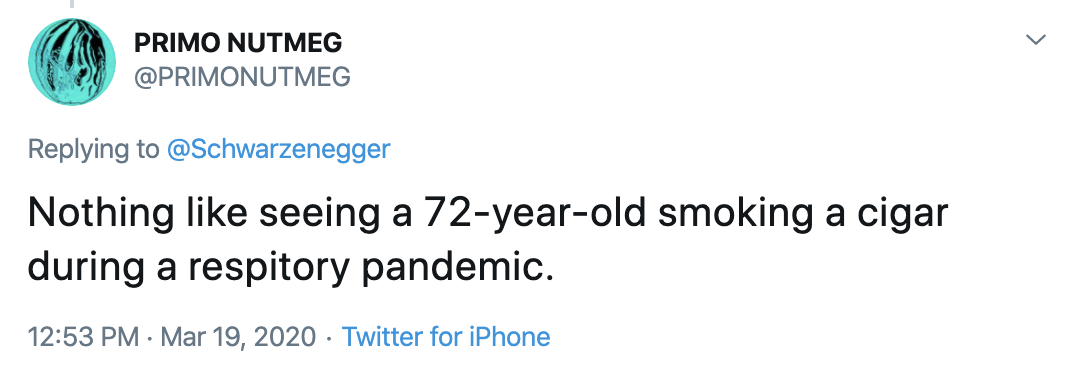This screenshot has width=1076, height=380.
Task: Open the @PRIMONUTMEG handle
Action: [242, 77]
